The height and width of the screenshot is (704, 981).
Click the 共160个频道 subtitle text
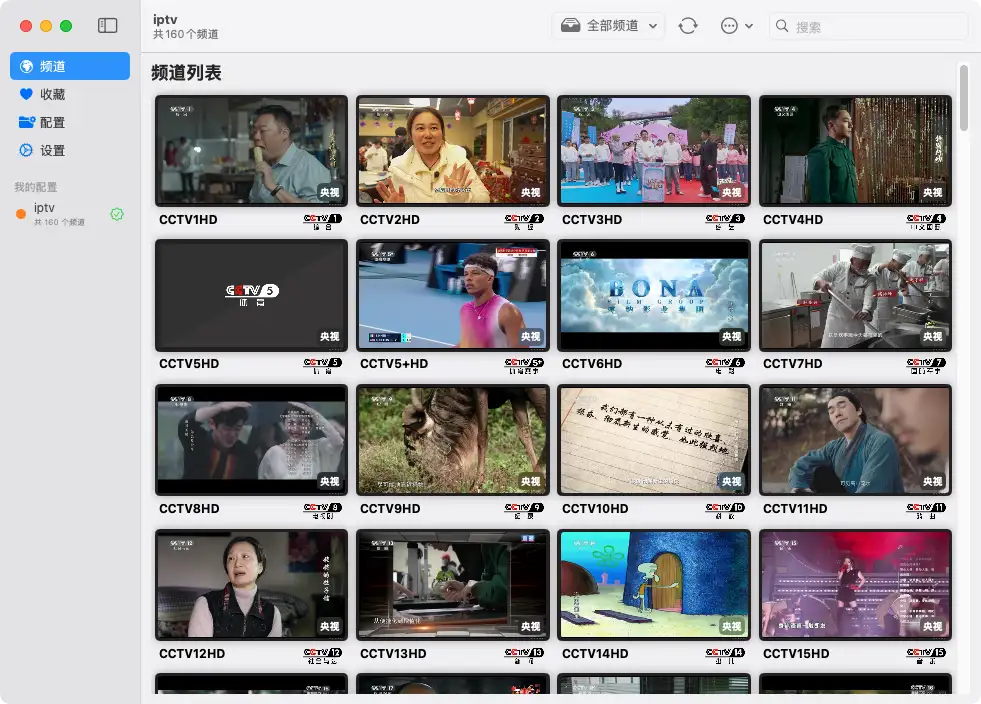pyautogui.click(x=186, y=34)
